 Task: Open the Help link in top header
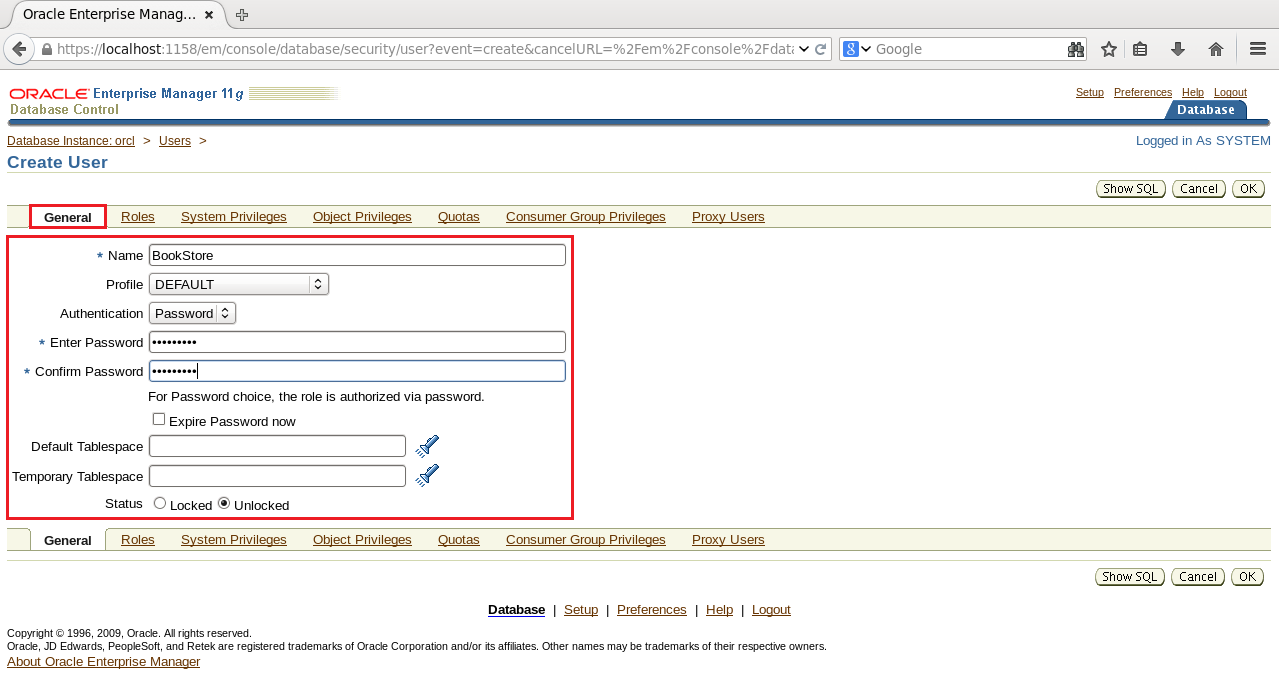click(1193, 92)
